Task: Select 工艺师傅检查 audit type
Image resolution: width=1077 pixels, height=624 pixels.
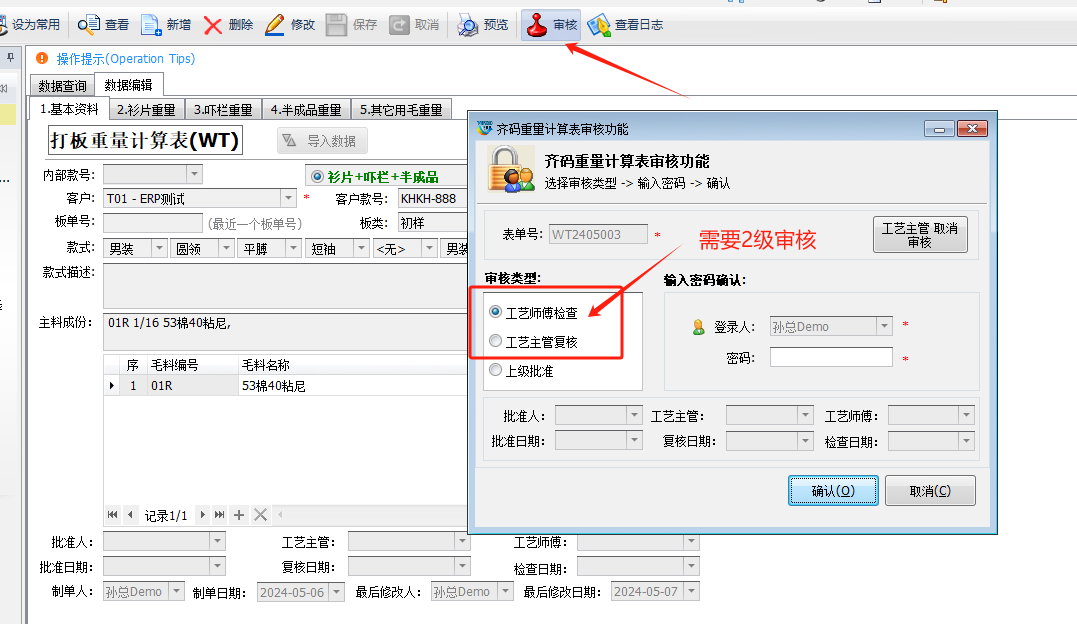Action: click(495, 312)
